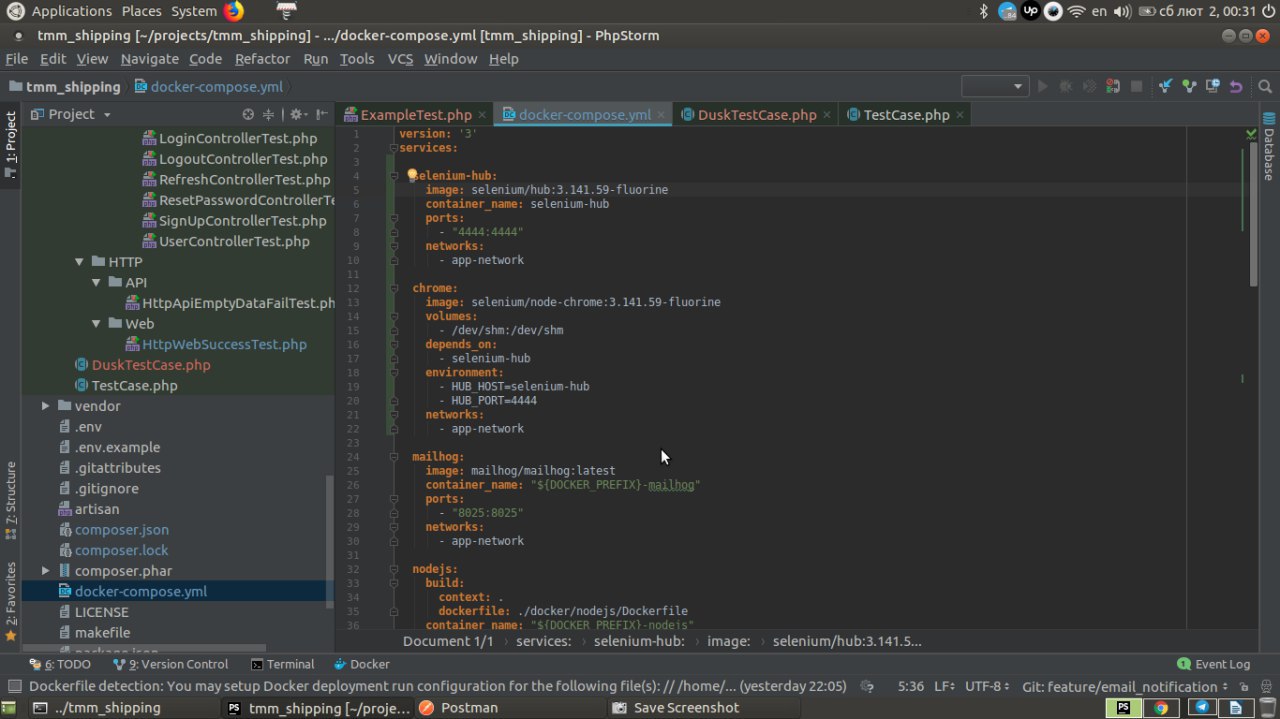Open the Refactor menu
This screenshot has height=719, width=1280.
[262, 59]
